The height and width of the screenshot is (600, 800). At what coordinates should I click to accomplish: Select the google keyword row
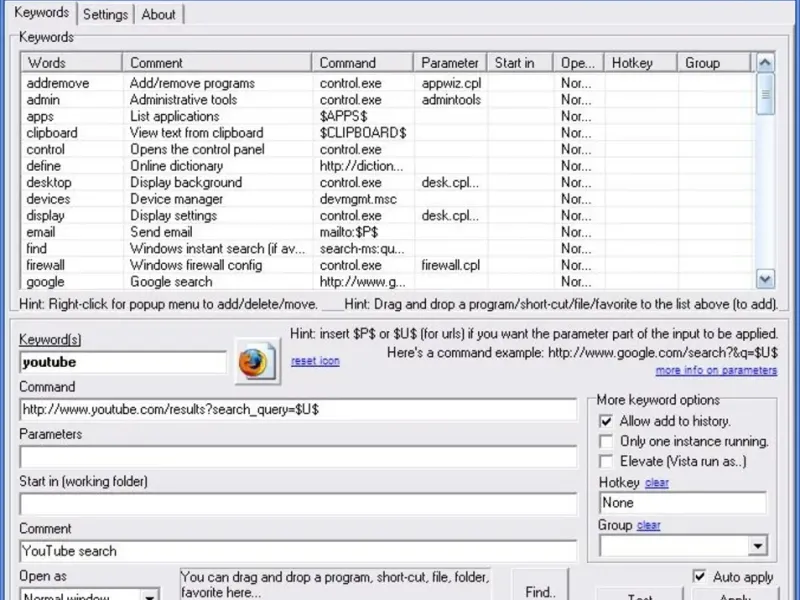pyautogui.click(x=387, y=282)
